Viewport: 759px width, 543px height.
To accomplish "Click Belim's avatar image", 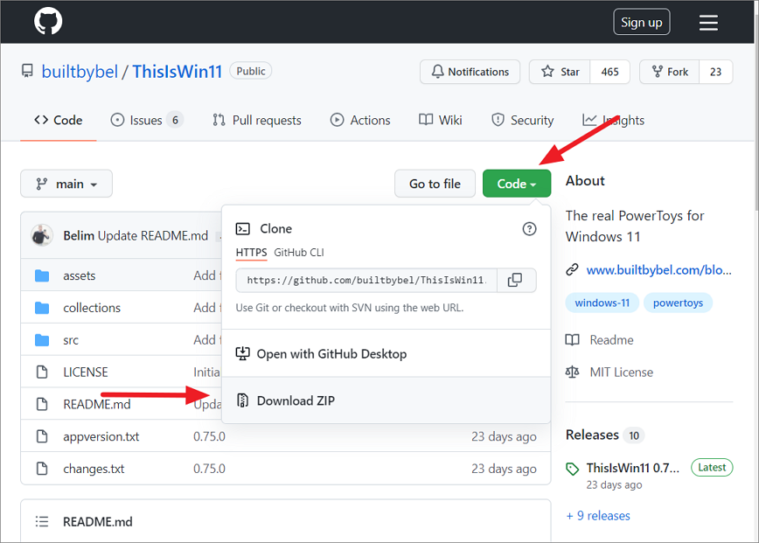I will coord(42,236).
